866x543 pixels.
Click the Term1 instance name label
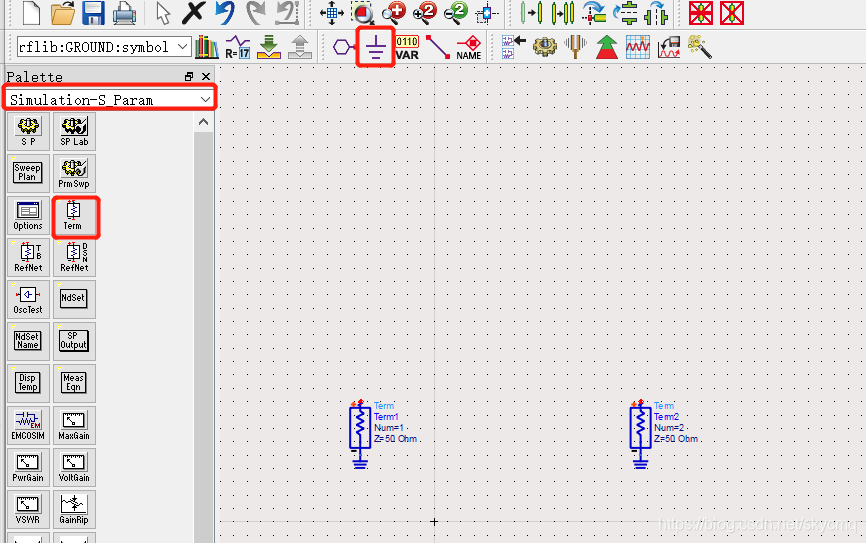pyautogui.click(x=386, y=417)
